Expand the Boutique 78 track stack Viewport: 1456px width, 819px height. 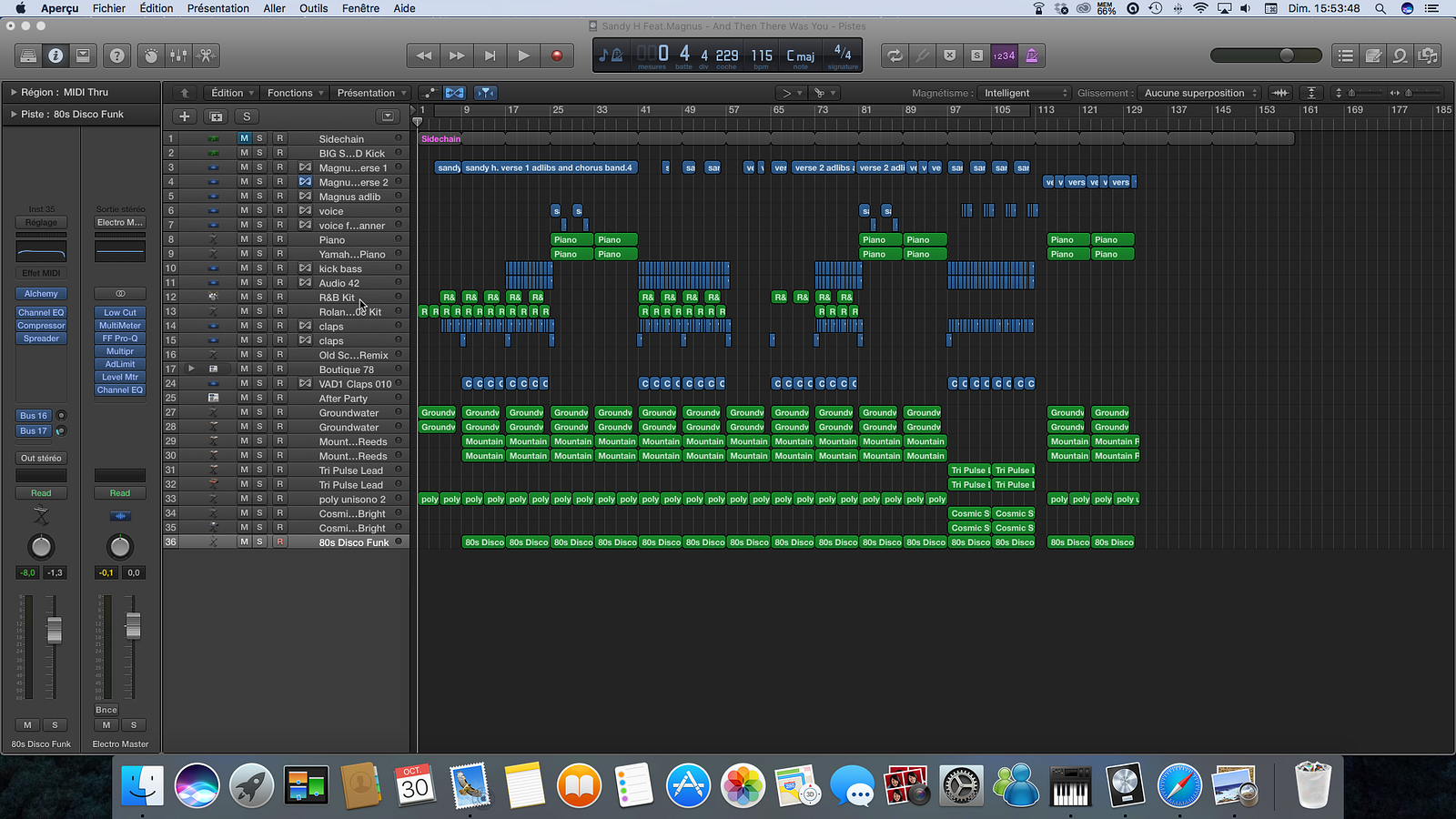pos(191,369)
